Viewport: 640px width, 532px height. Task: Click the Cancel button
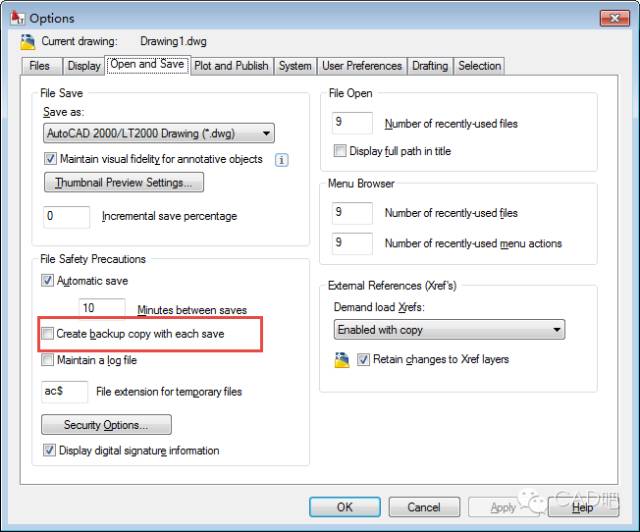pyautogui.click(x=423, y=507)
